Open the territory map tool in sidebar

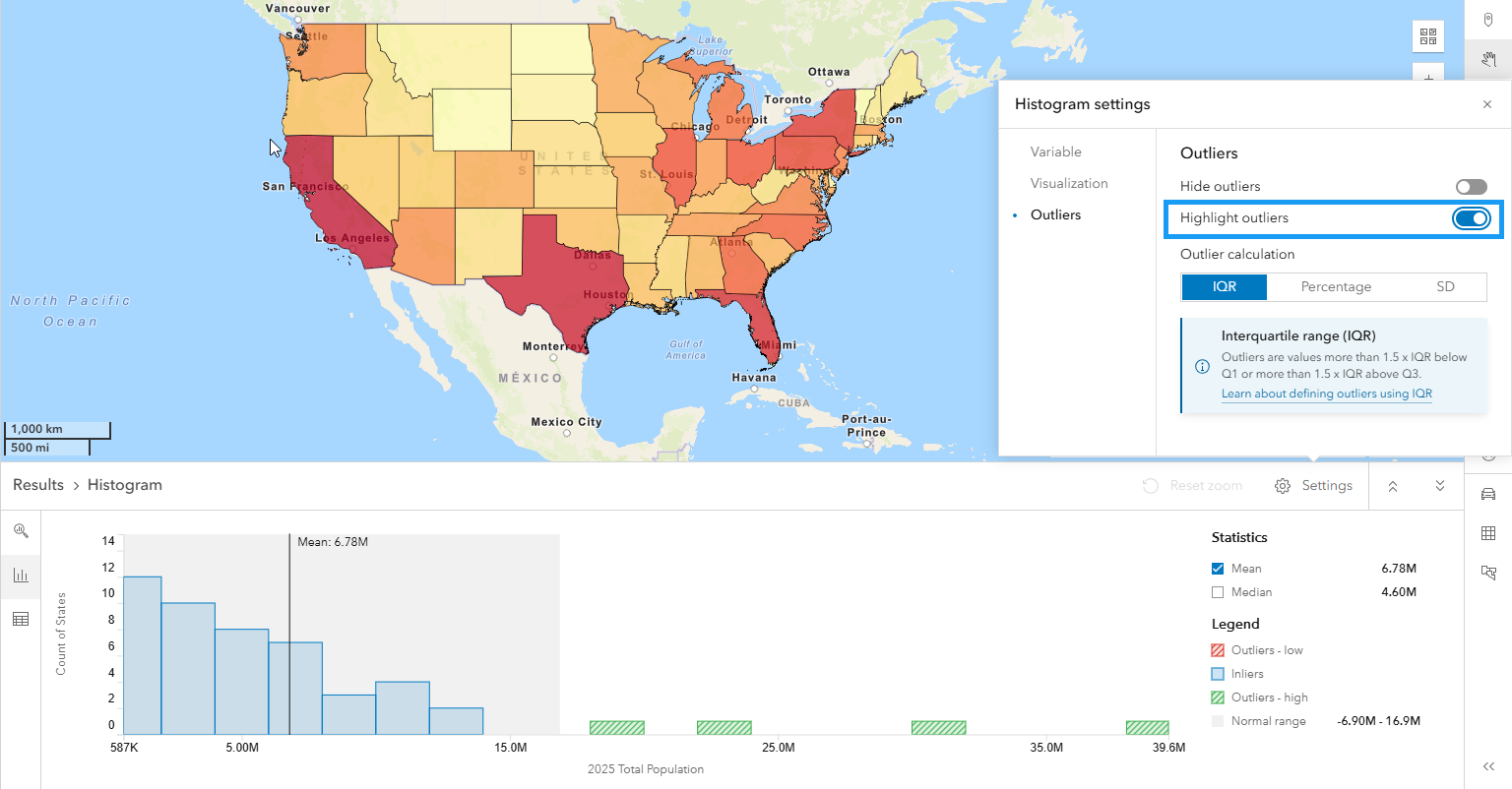pyautogui.click(x=1488, y=573)
